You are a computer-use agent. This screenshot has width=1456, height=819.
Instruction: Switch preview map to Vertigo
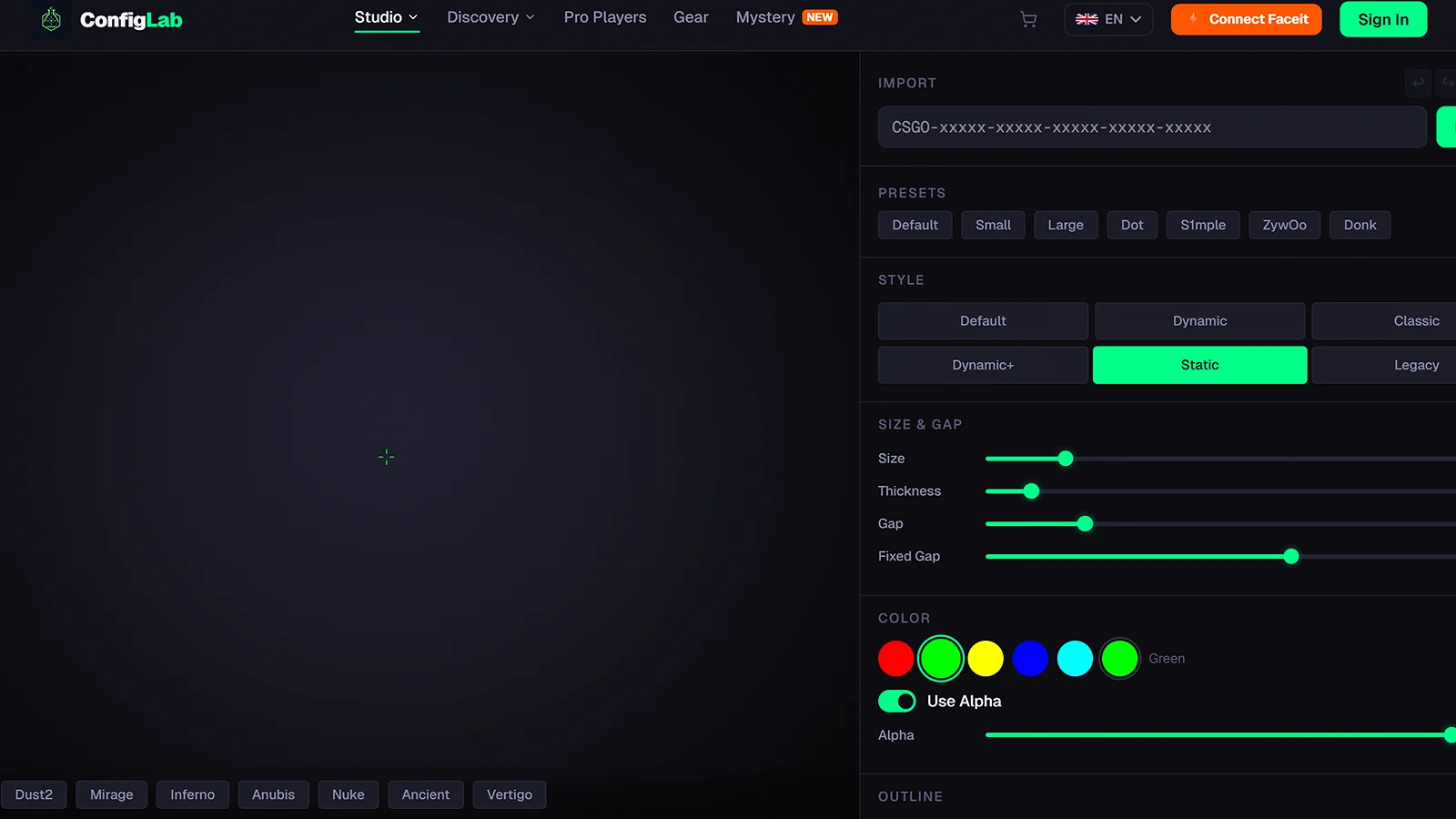click(510, 794)
